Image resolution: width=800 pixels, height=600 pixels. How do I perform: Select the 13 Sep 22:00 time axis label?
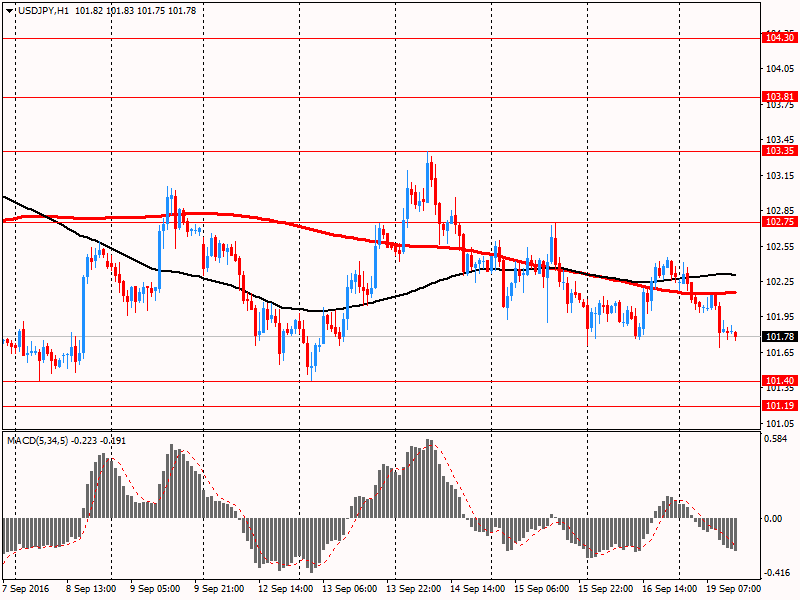point(413,589)
